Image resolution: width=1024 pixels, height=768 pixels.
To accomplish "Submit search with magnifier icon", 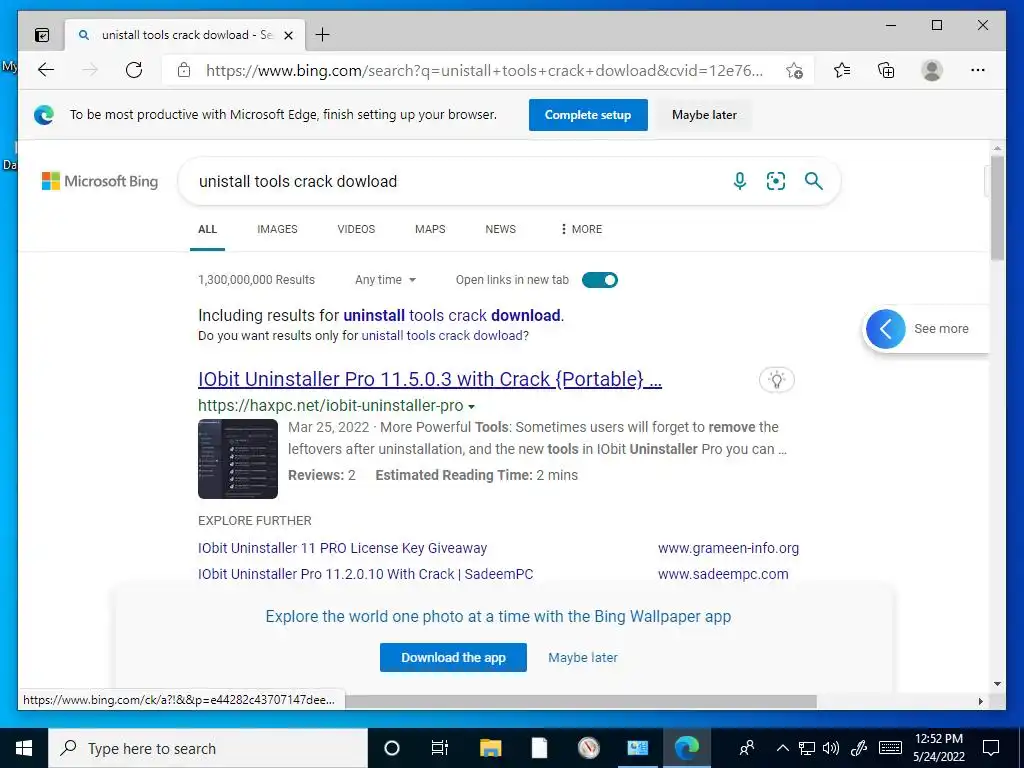I will 814,181.
